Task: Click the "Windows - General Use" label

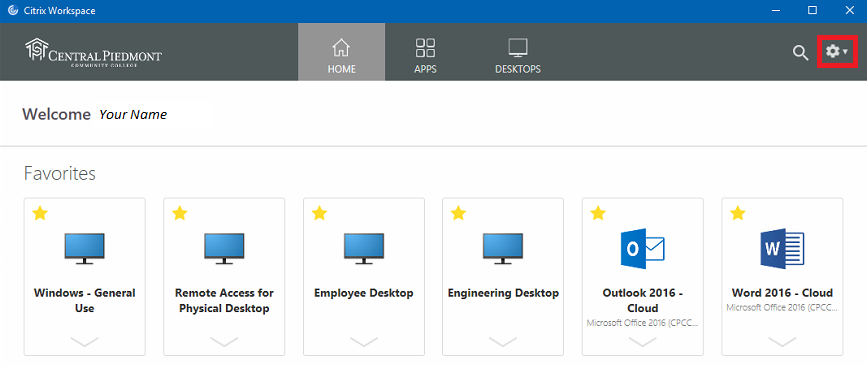Action: click(x=85, y=300)
